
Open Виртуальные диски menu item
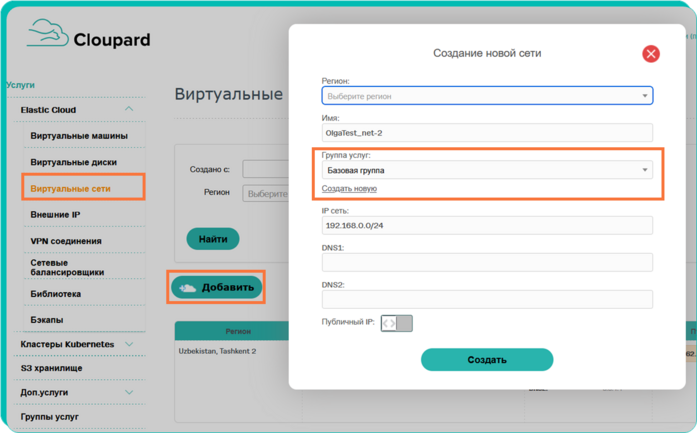click(x=74, y=162)
